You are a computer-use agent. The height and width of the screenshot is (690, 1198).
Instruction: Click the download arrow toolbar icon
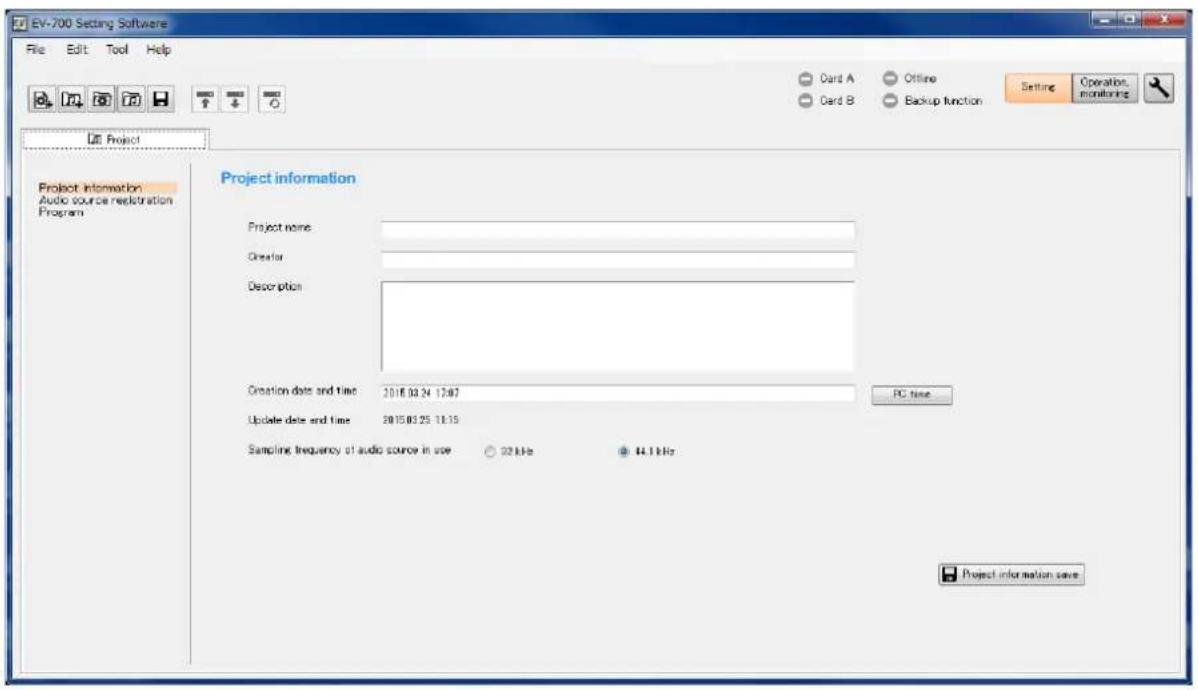(x=235, y=99)
